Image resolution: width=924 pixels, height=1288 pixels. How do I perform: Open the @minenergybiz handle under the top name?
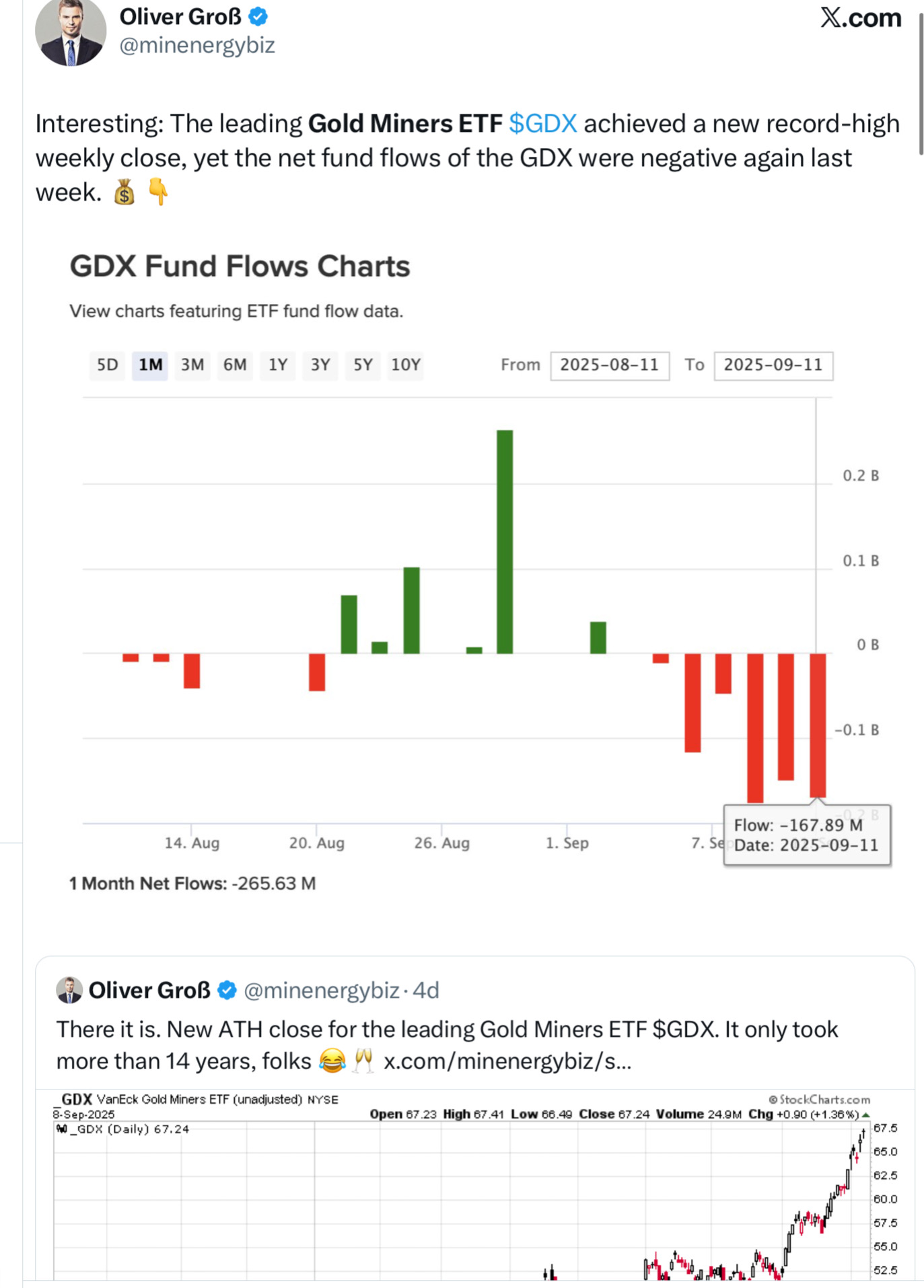point(197,46)
